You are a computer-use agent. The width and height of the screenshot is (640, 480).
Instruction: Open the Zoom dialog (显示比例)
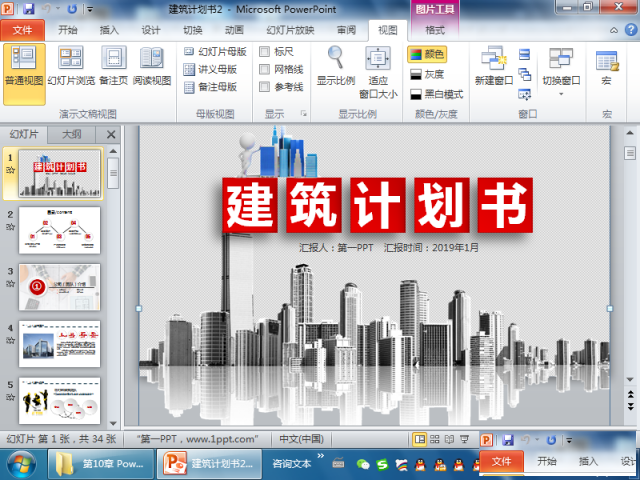point(336,66)
